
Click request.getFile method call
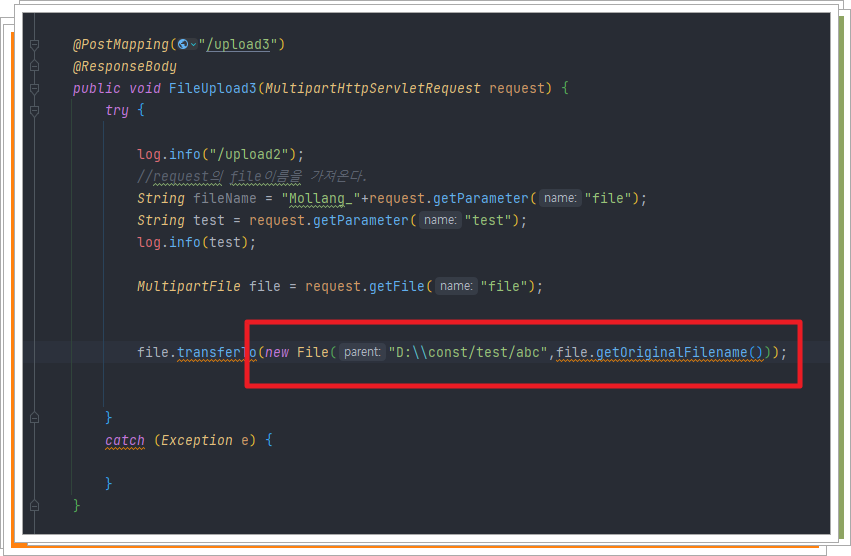(x=364, y=286)
